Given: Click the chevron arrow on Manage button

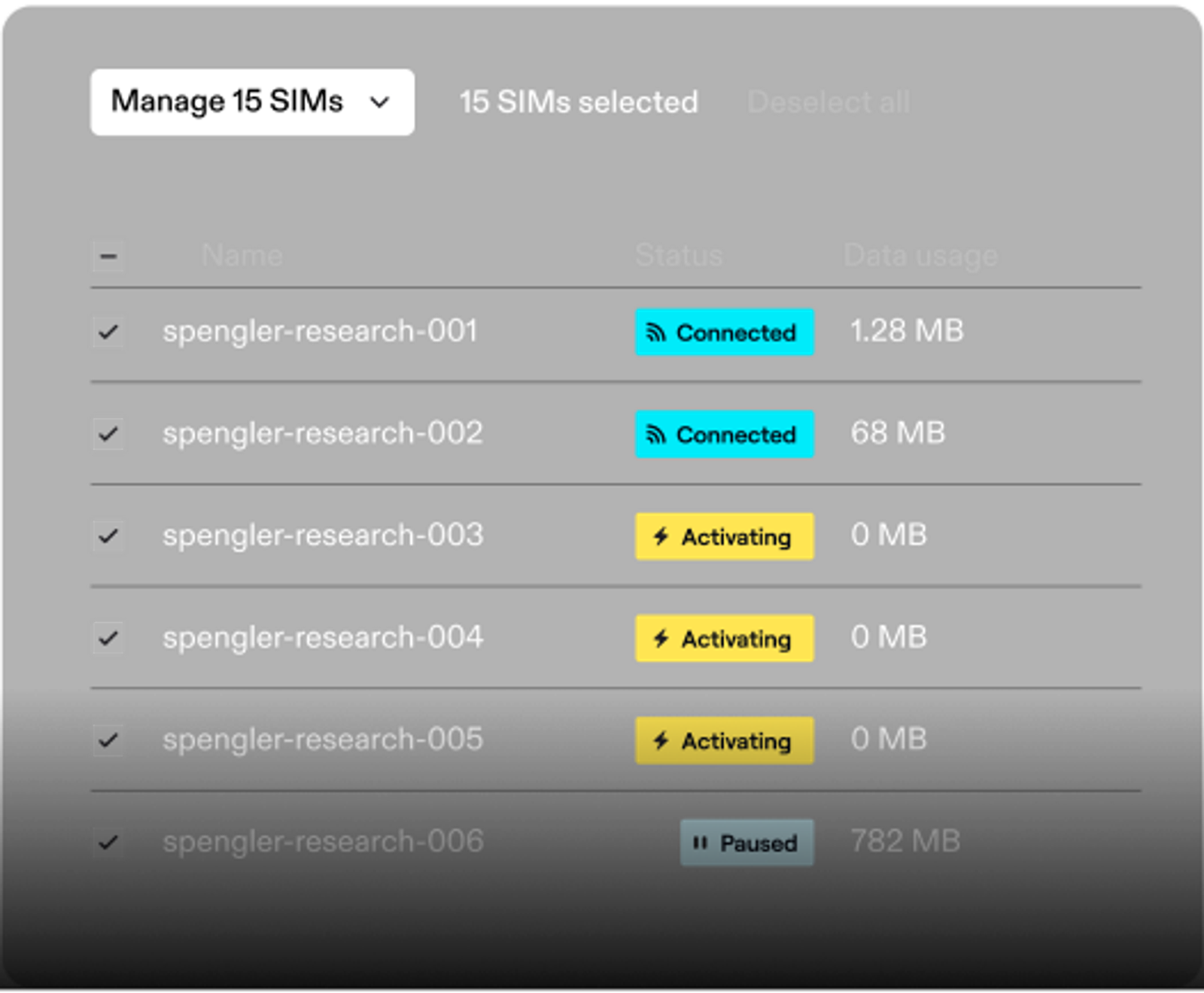Looking at the screenshot, I should click(381, 102).
